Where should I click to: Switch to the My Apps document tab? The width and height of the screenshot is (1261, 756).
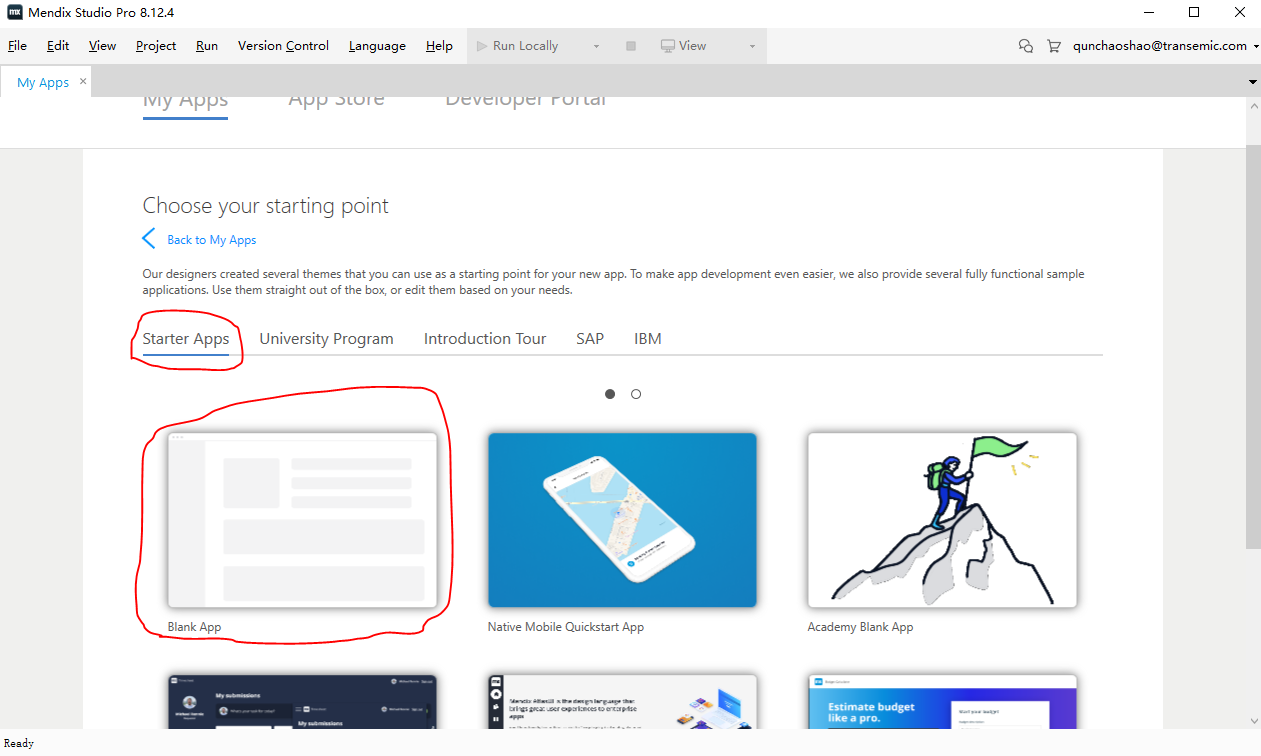[x=43, y=82]
